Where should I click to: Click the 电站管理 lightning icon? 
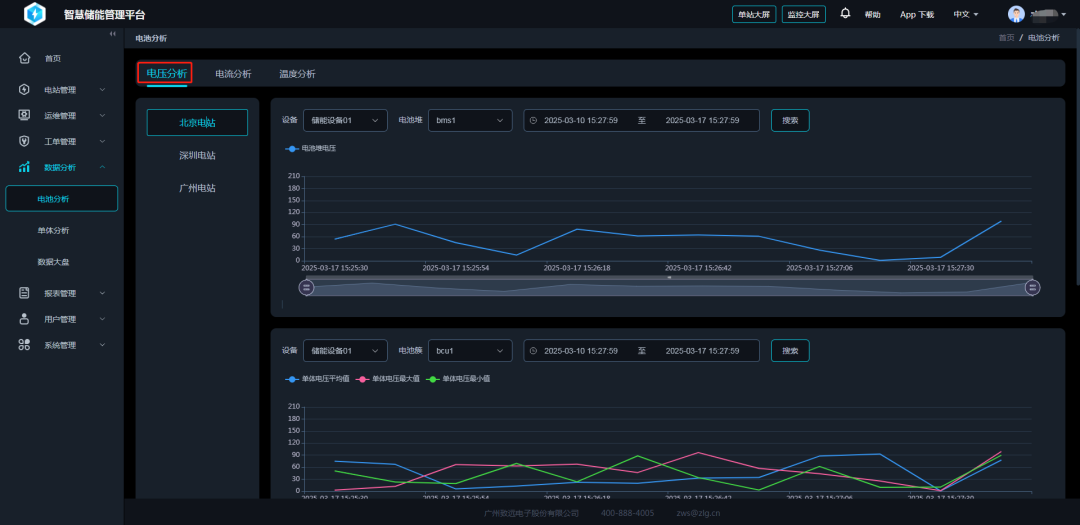coord(25,90)
